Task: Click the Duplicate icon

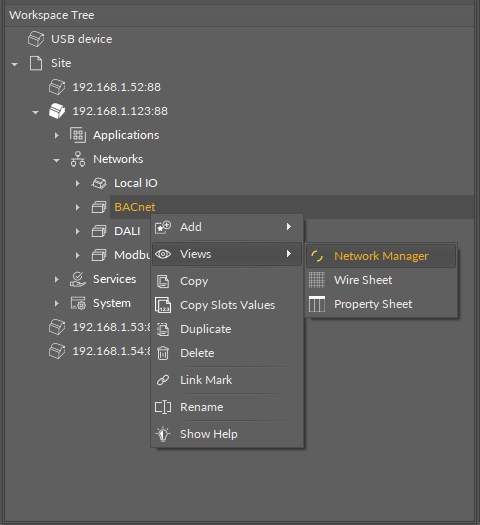Action: tap(163, 329)
